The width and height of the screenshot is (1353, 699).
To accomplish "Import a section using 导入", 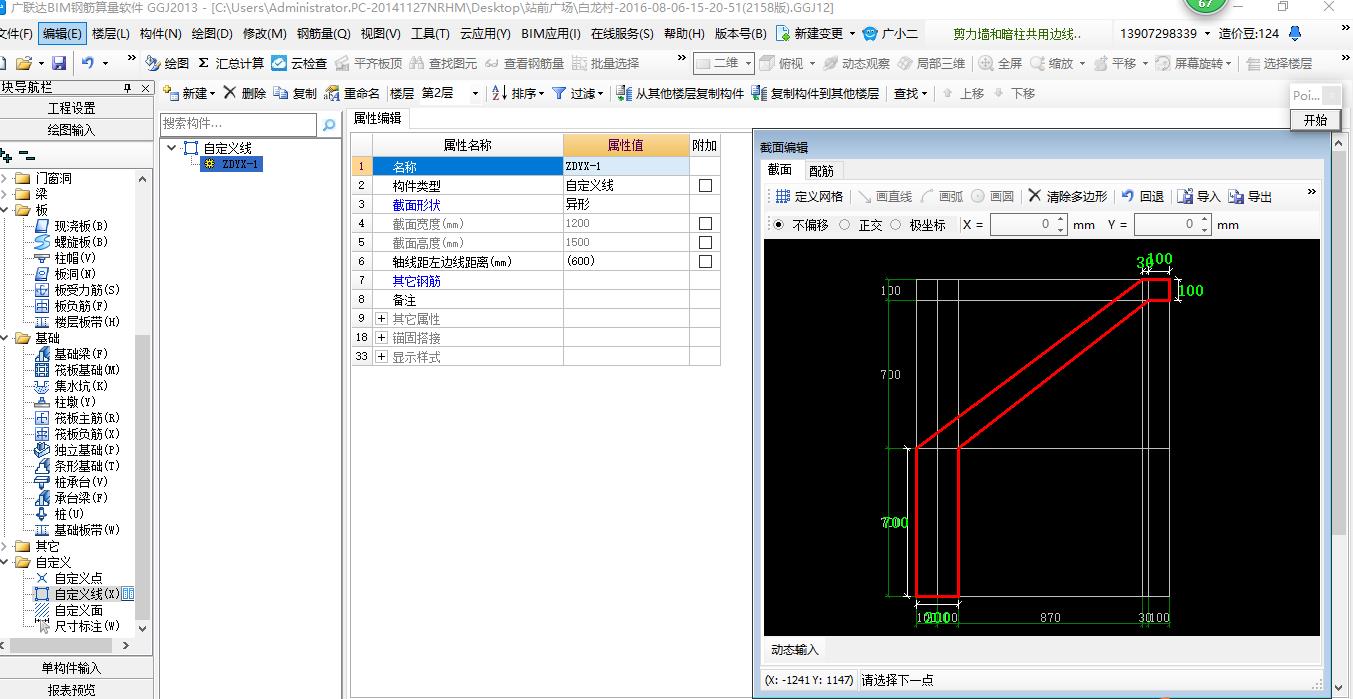I will coord(1199,196).
